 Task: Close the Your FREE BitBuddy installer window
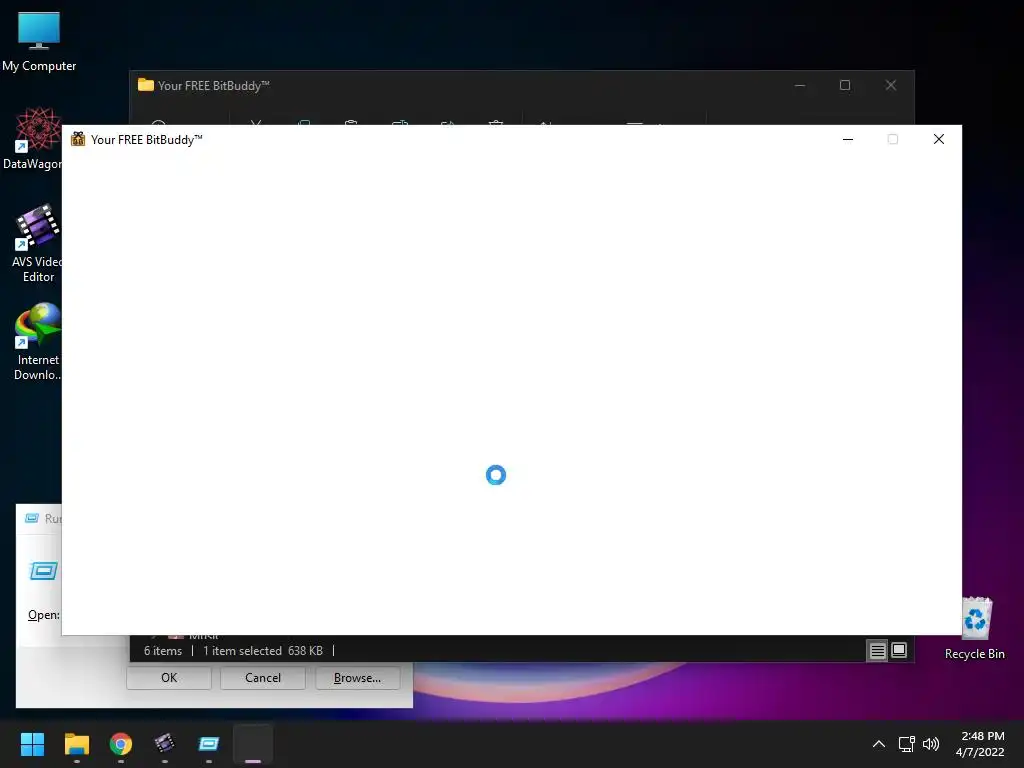pos(938,139)
